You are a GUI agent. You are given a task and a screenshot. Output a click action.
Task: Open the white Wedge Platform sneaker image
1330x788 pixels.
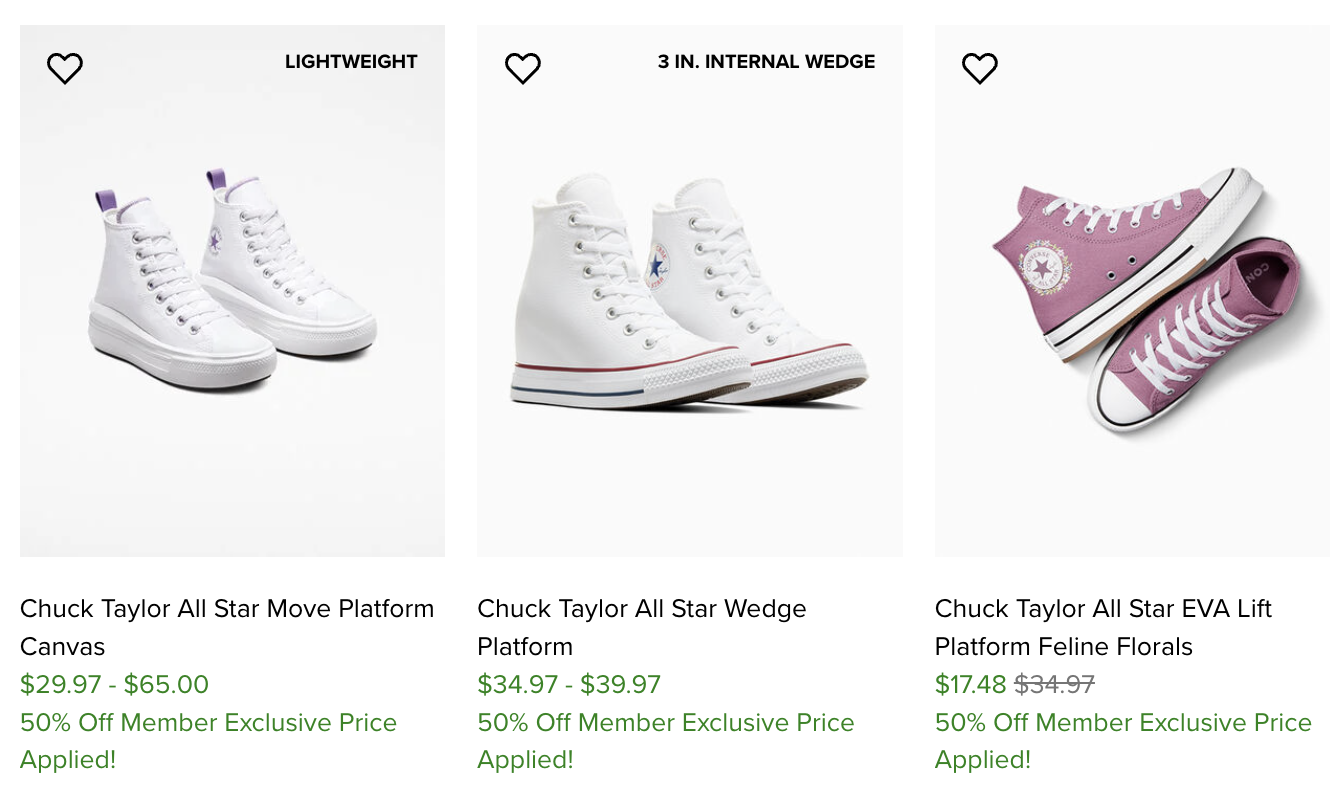(689, 295)
